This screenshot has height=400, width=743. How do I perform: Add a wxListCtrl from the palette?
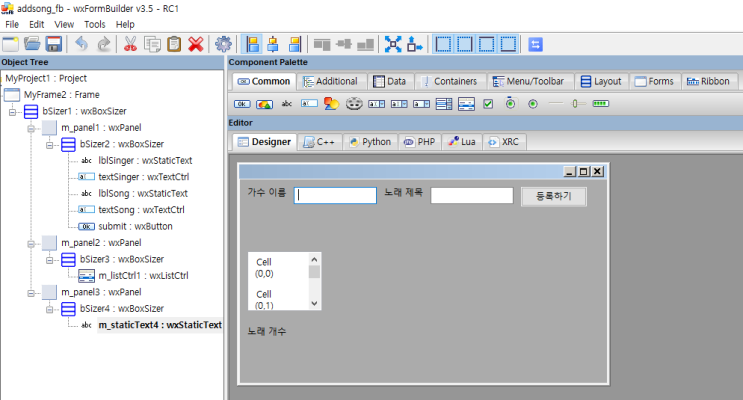(x=466, y=104)
